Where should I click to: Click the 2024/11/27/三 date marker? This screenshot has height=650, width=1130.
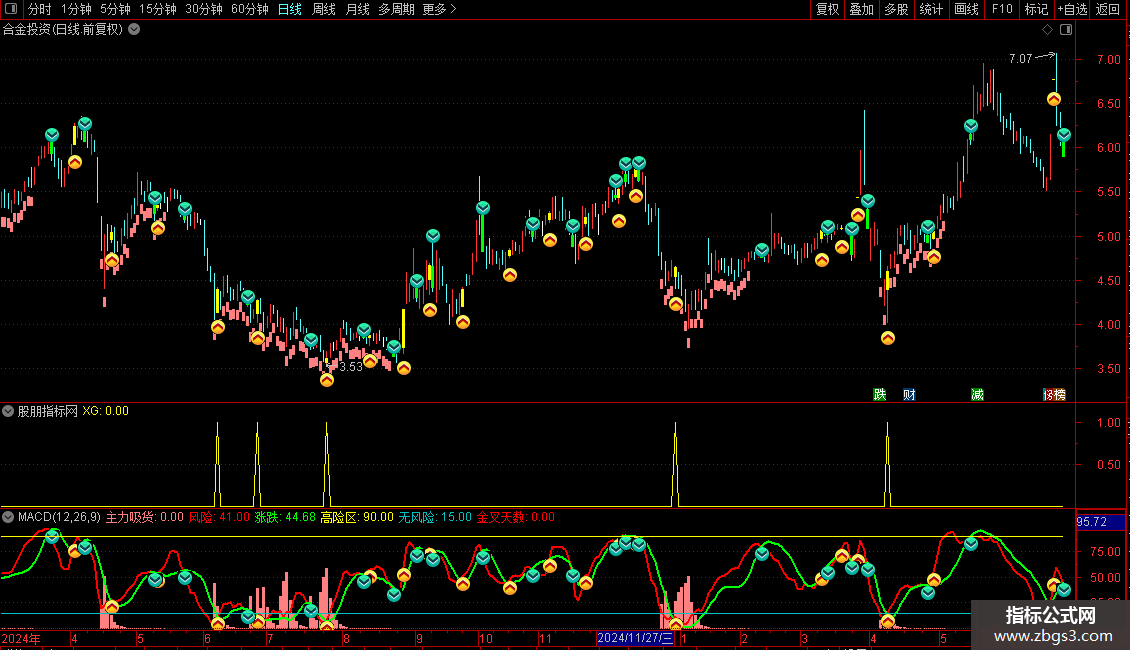(x=635, y=638)
